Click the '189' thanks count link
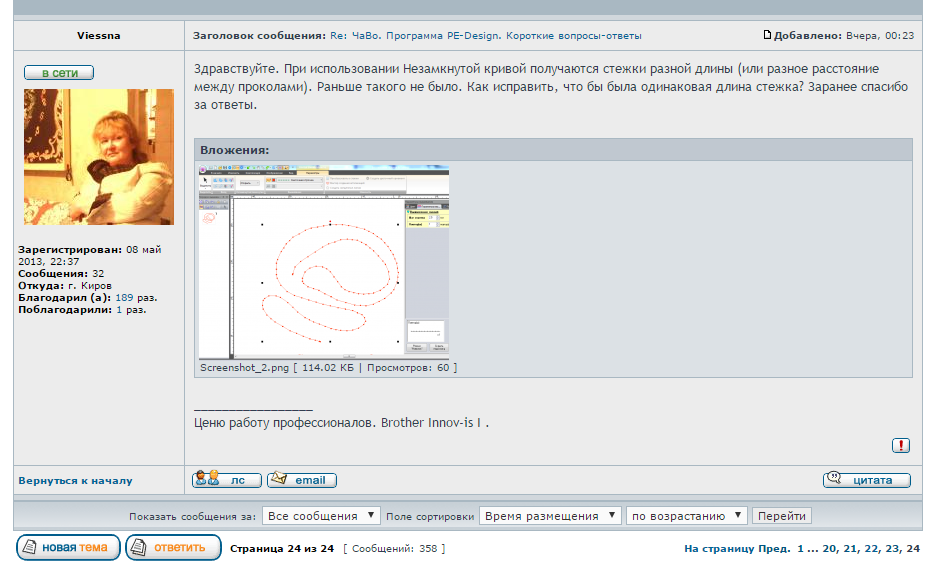The image size is (944, 578). 124,297
